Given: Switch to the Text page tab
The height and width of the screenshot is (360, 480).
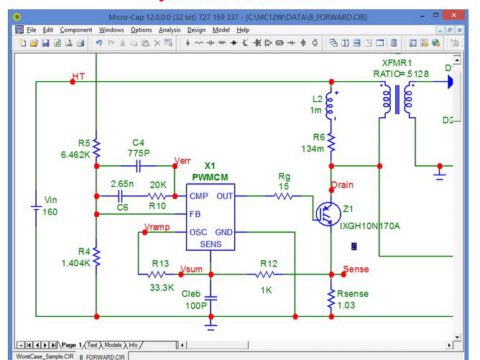Looking at the screenshot, I should (x=92, y=345).
